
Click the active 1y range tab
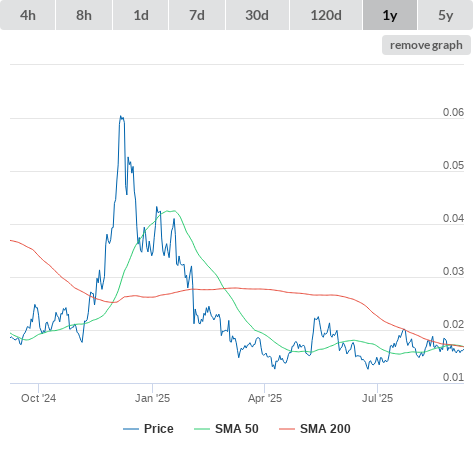point(390,15)
